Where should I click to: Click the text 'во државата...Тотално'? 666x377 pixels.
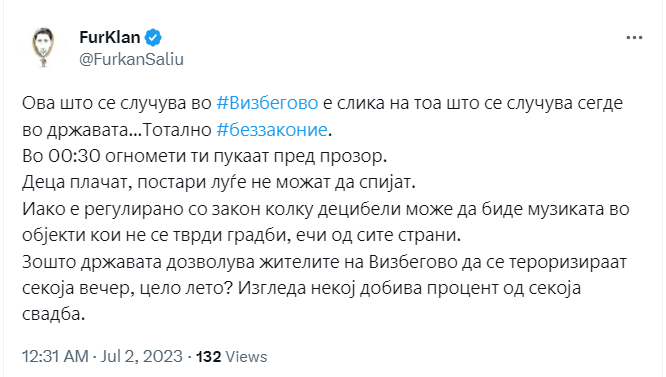[x=116, y=130]
